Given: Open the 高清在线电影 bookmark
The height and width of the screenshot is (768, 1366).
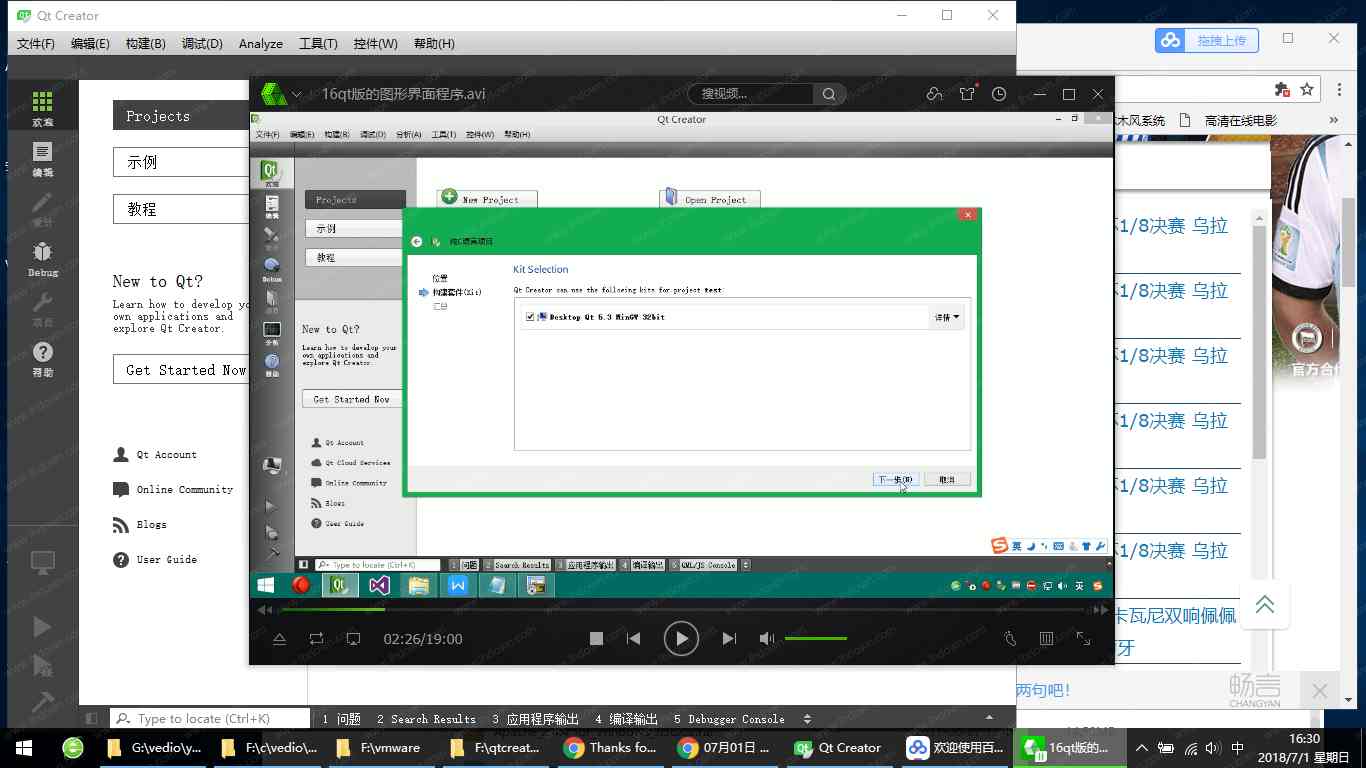Looking at the screenshot, I should 1231,120.
